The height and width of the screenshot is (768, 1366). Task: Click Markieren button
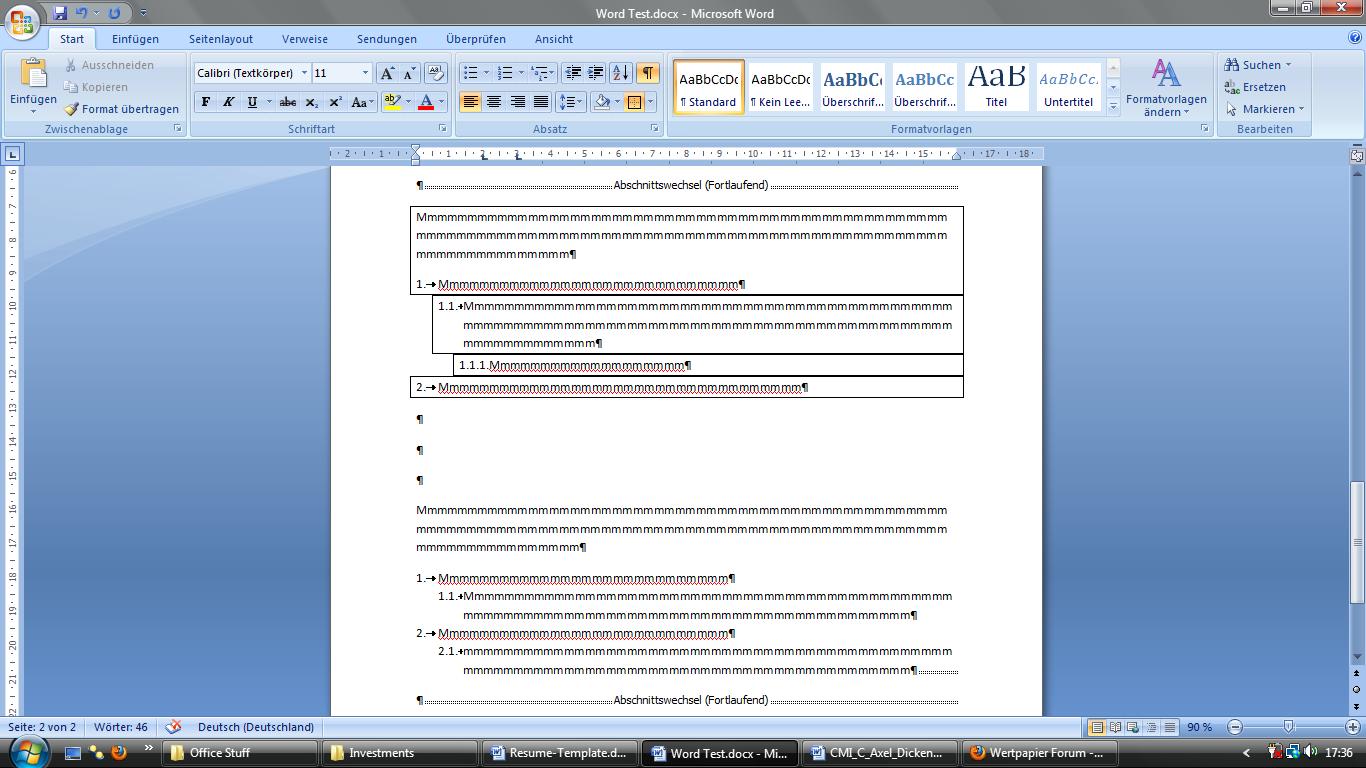1265,109
